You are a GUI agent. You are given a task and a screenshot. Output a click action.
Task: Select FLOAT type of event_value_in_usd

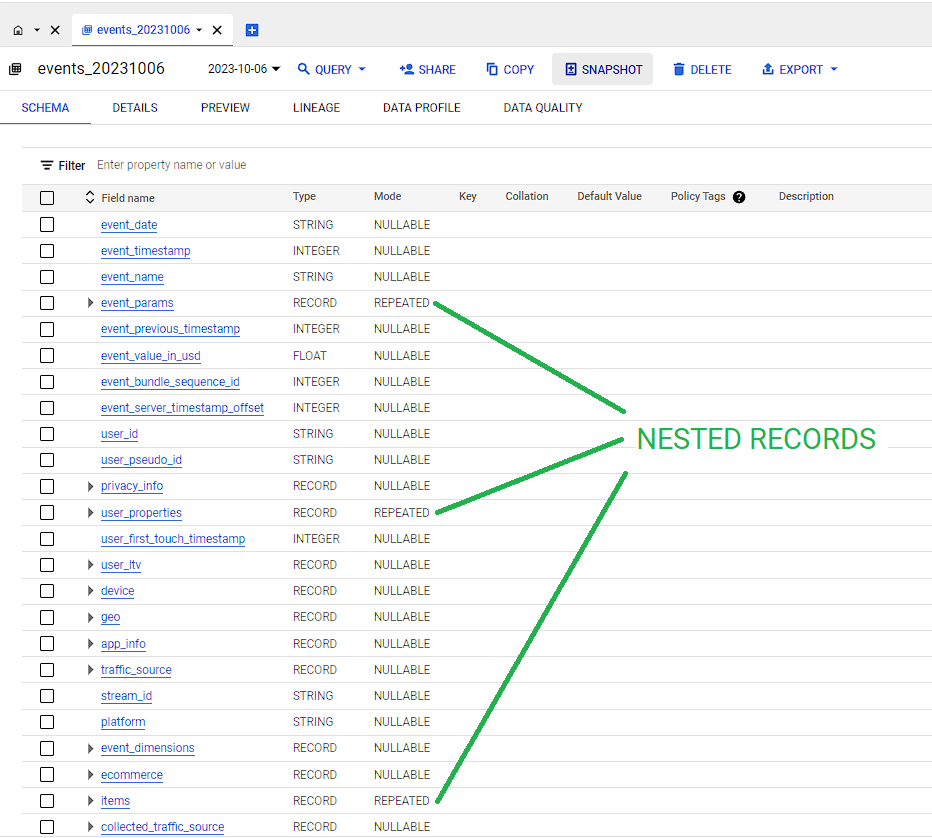(310, 355)
